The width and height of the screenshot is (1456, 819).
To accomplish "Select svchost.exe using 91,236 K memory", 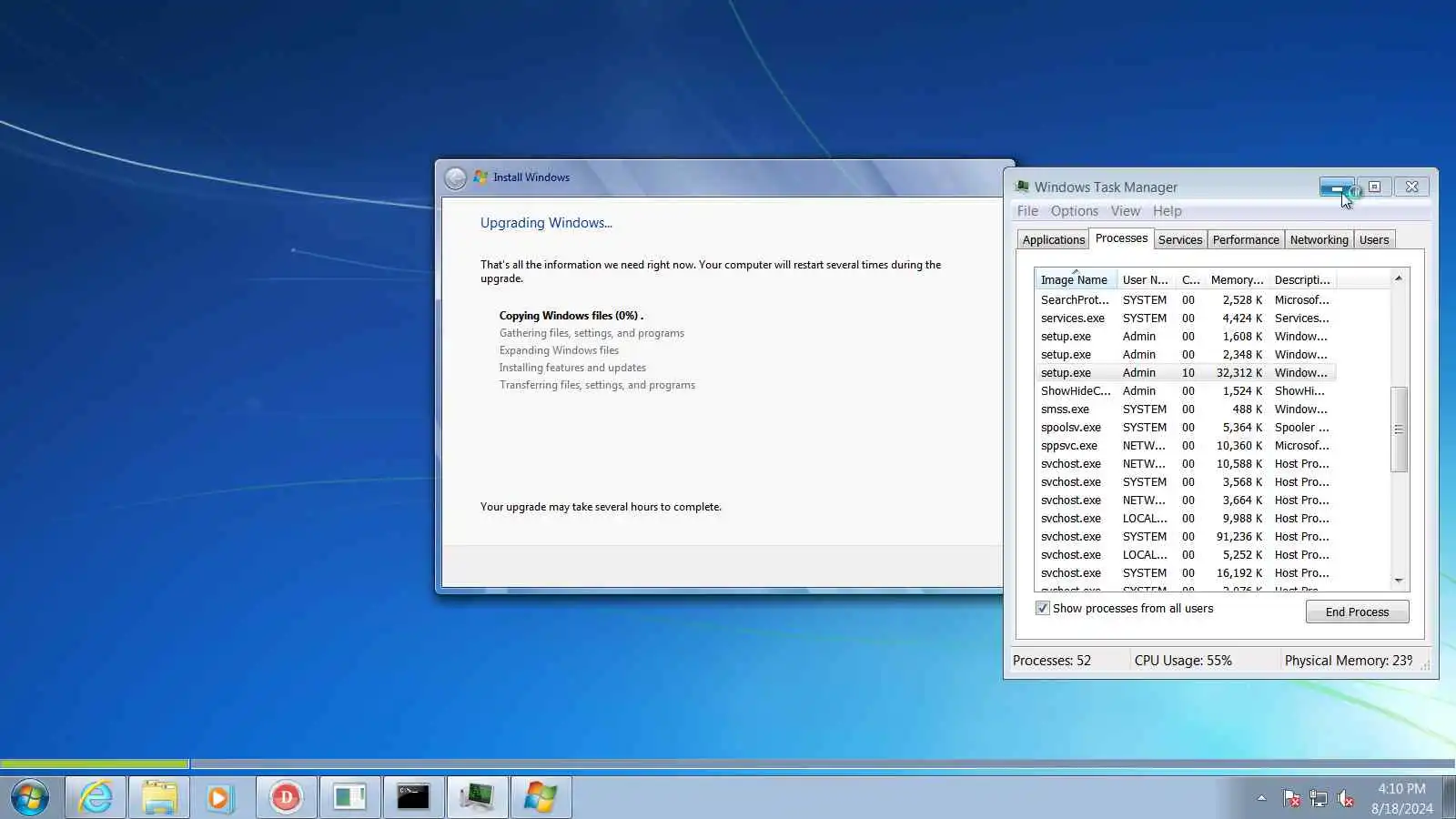I will [x=1185, y=536].
